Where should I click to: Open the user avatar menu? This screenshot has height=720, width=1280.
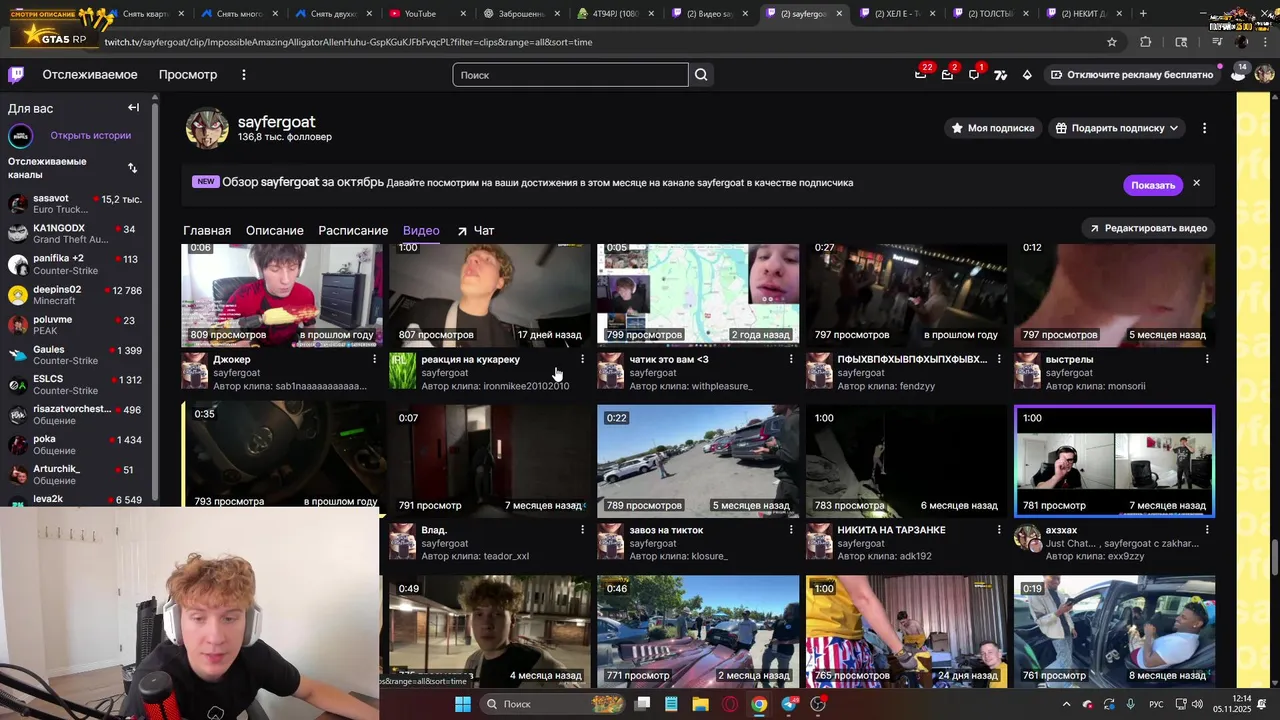1264,74
